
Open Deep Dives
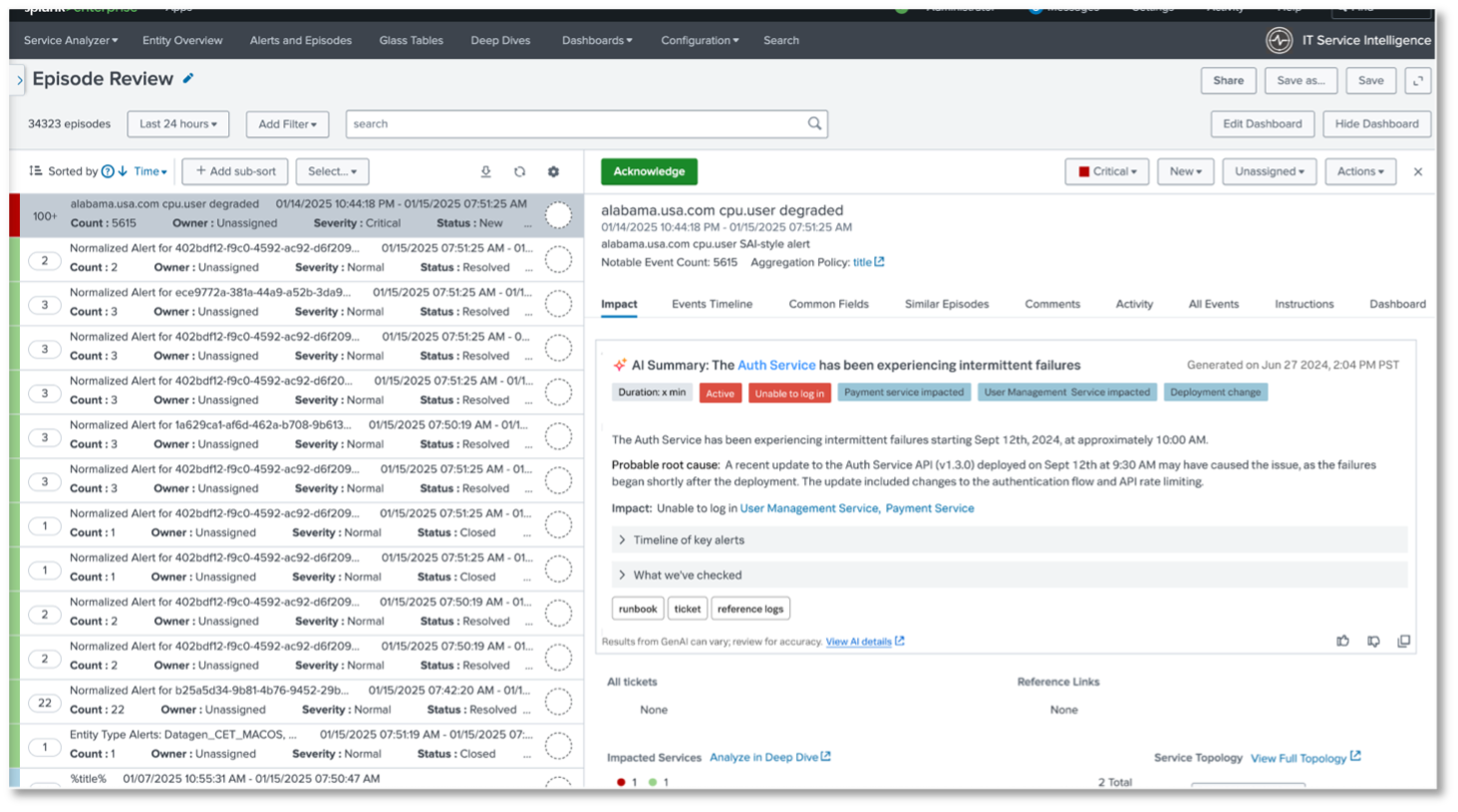(500, 40)
